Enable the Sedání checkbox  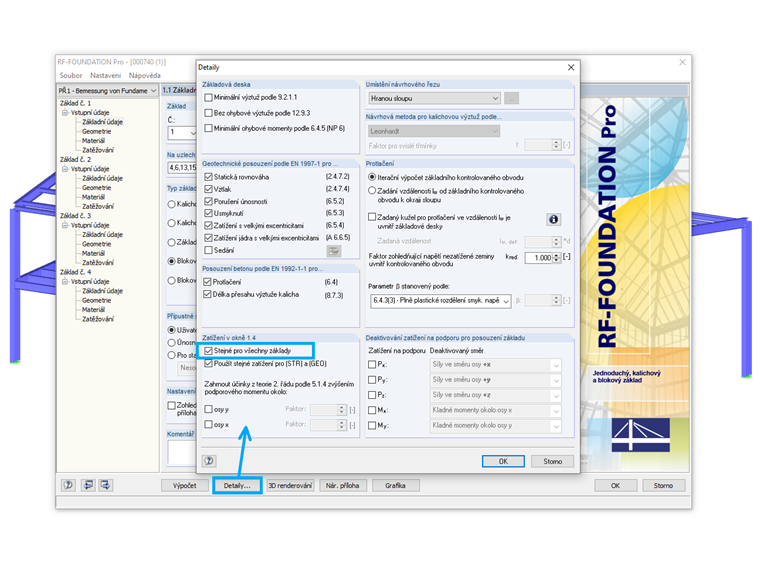click(208, 250)
